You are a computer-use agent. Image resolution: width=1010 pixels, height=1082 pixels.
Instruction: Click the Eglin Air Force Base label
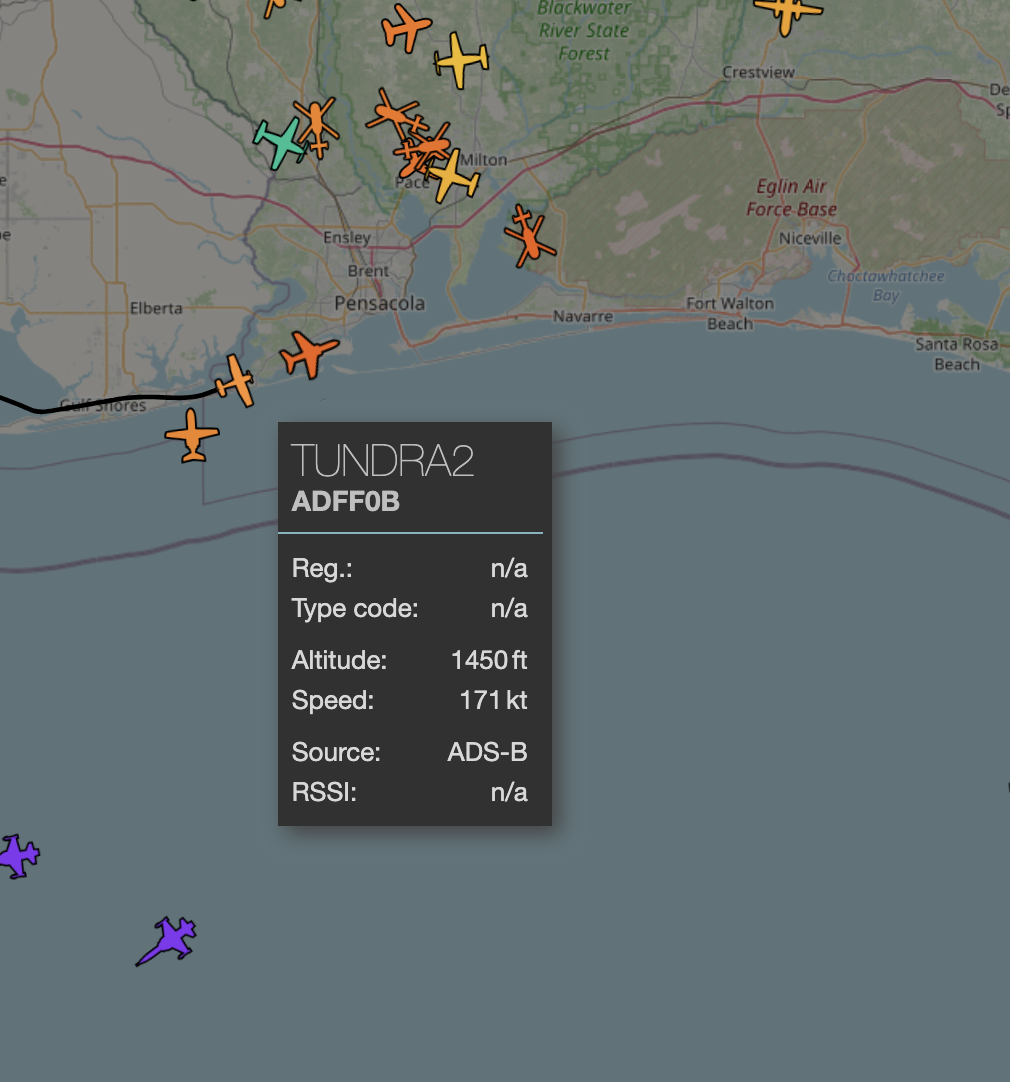[791, 198]
